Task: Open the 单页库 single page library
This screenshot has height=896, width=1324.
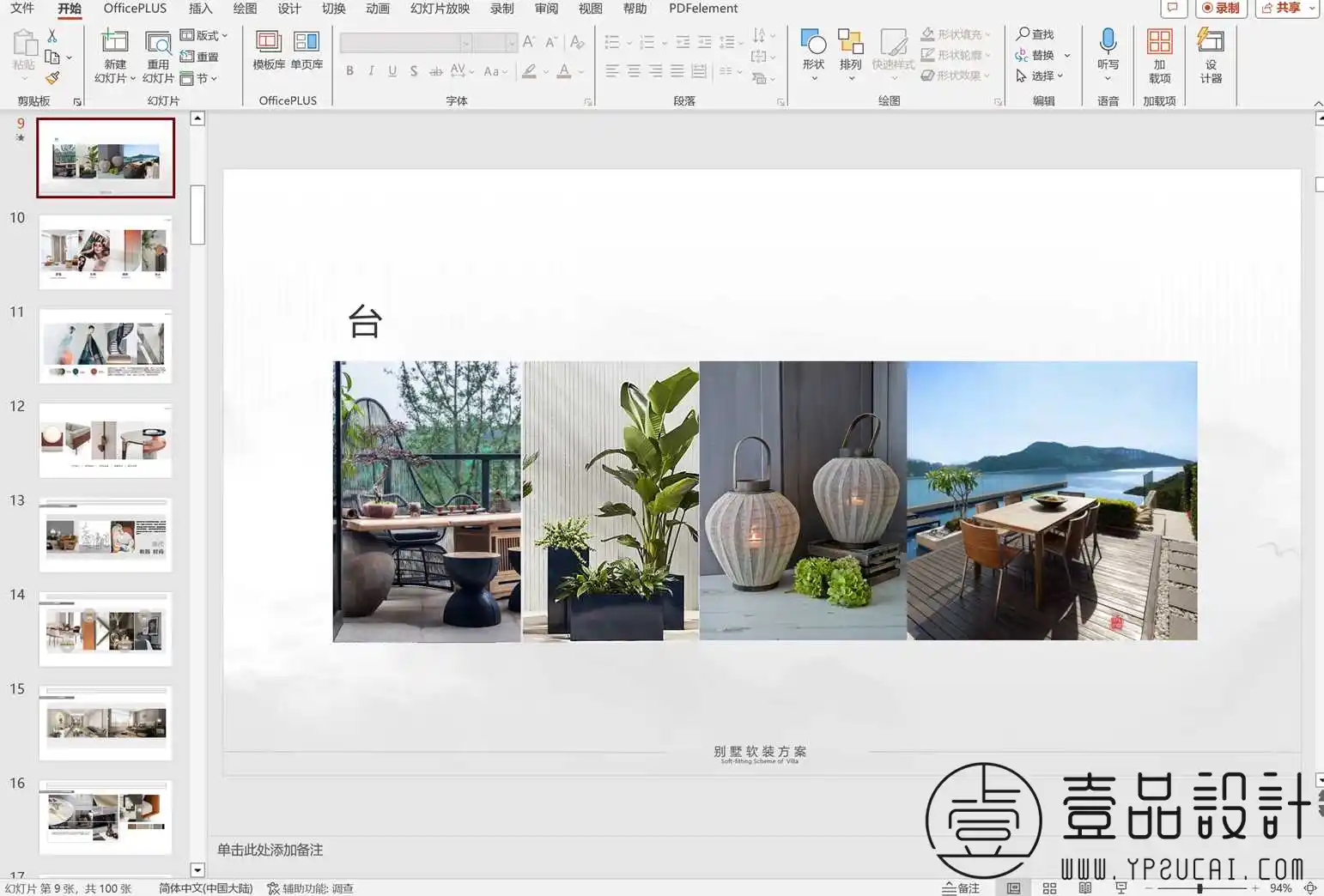Action: (307, 50)
